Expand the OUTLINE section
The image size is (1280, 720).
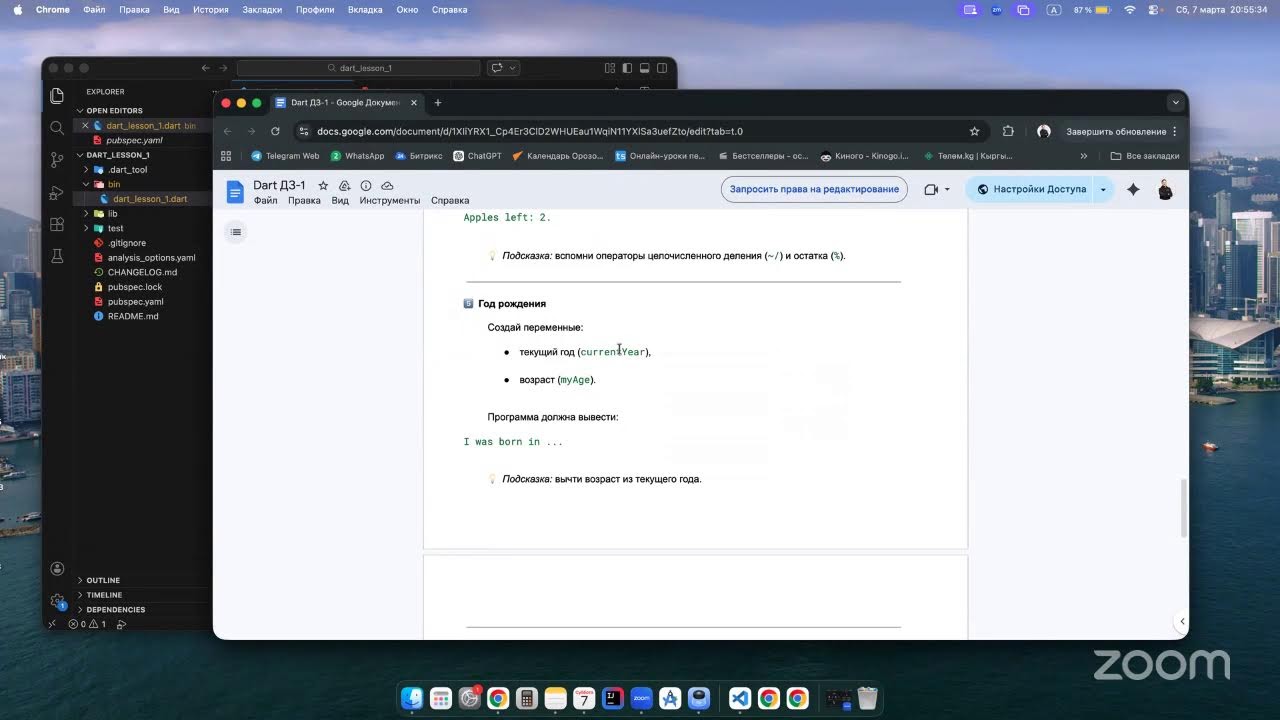(x=102, y=580)
